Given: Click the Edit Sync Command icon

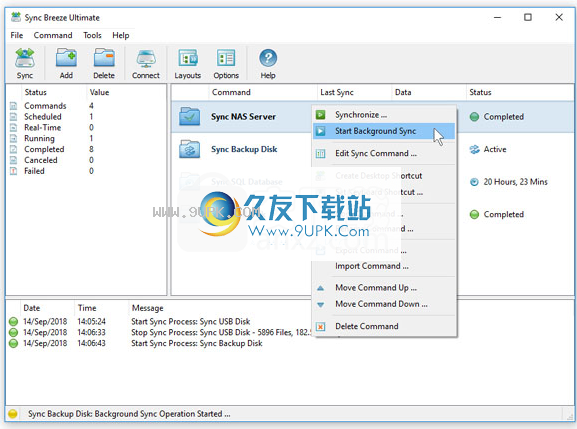Looking at the screenshot, I should click(321, 153).
